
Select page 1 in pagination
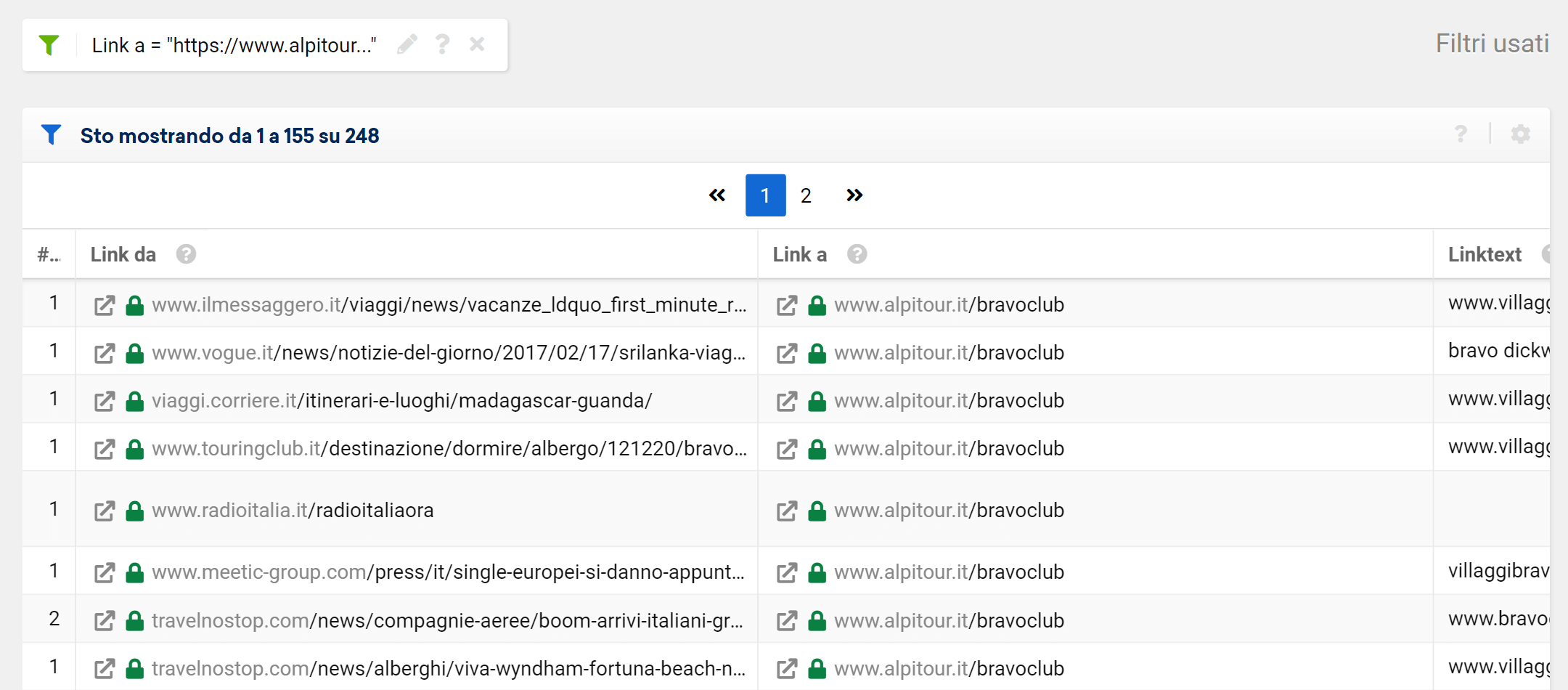765,195
